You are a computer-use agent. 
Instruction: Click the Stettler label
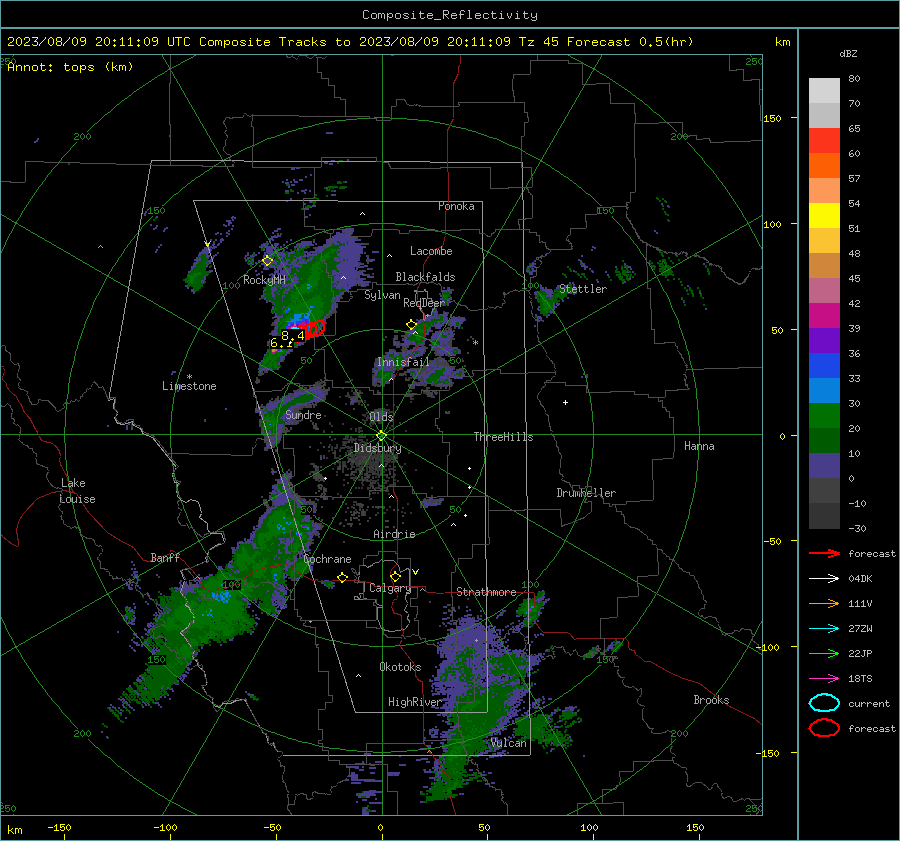[583, 289]
